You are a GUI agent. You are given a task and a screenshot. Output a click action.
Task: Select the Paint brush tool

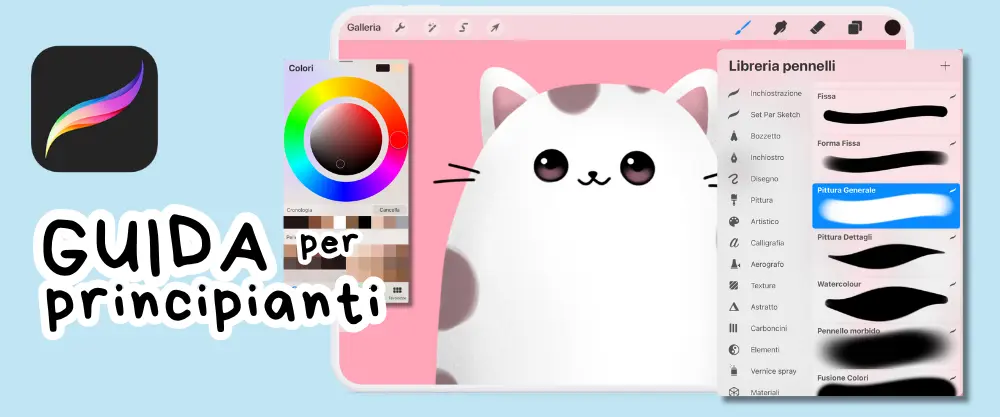(x=743, y=27)
